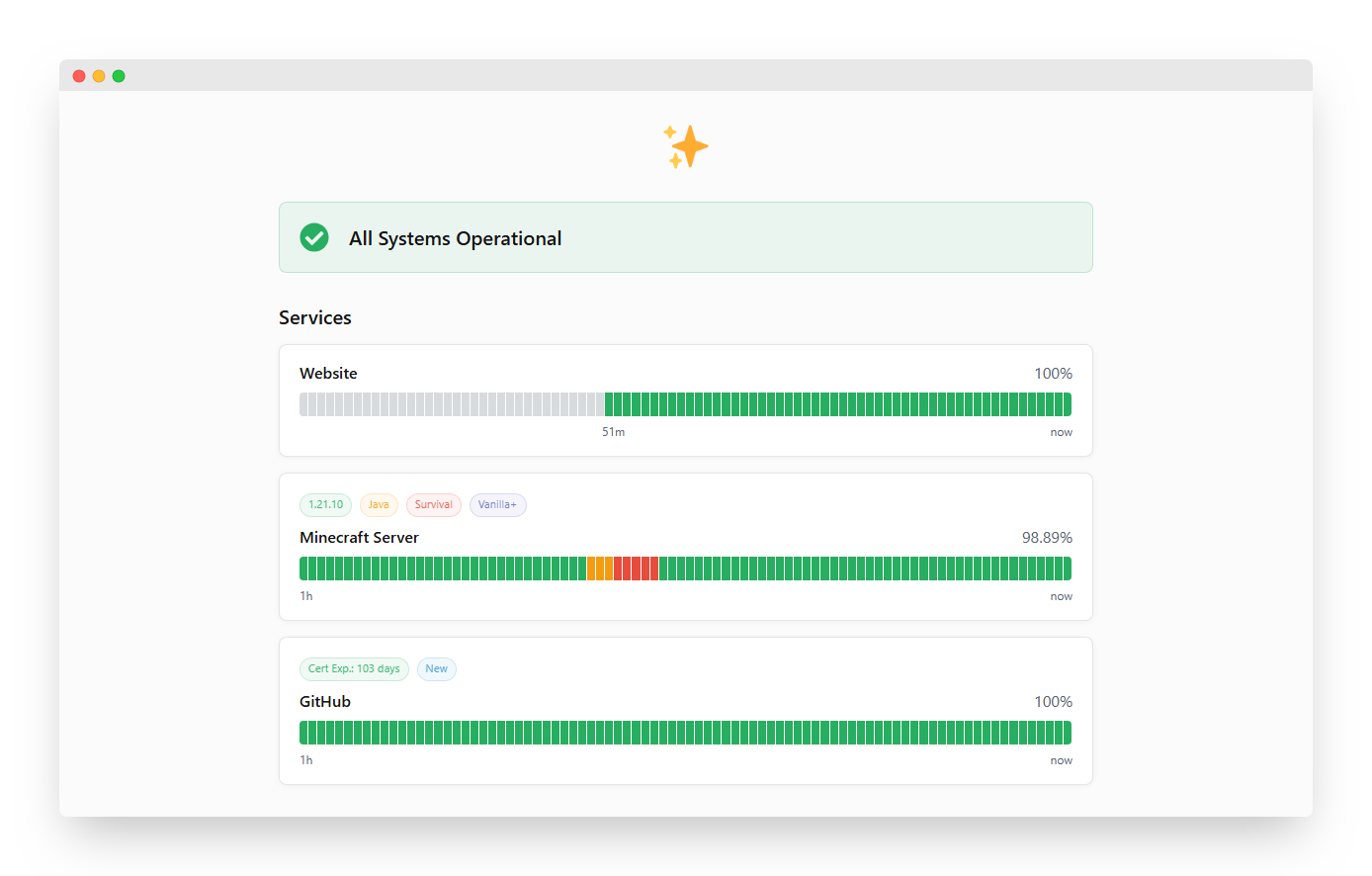Image resolution: width=1372 pixels, height=876 pixels.
Task: Open the Website service title
Action: (x=328, y=373)
